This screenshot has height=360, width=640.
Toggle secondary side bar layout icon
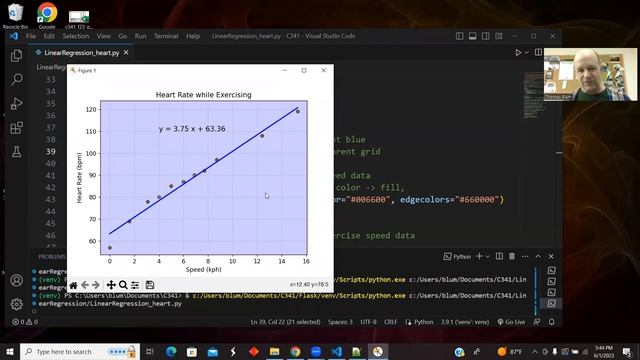coord(486,36)
